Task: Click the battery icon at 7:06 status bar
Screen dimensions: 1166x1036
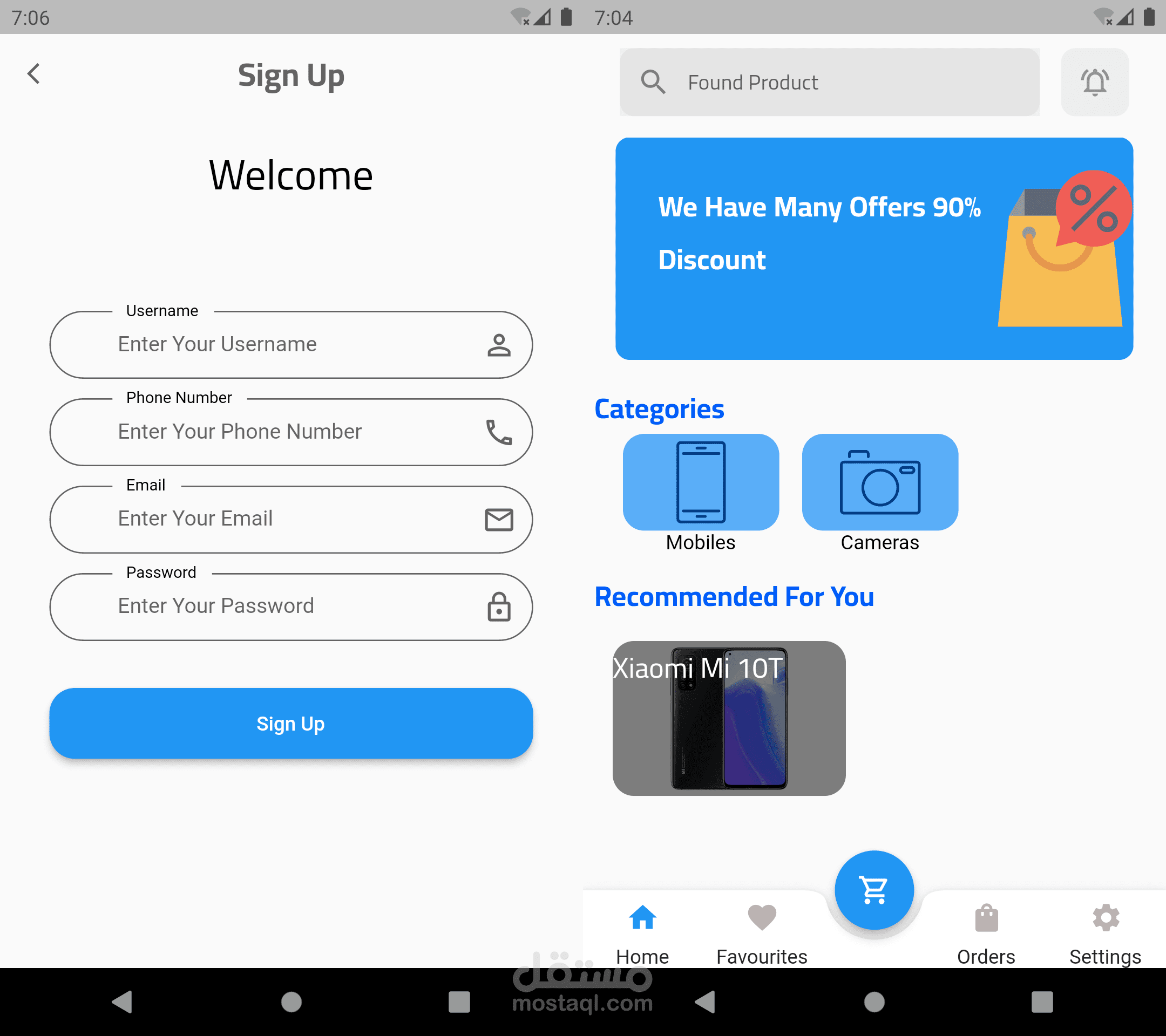Action: (x=566, y=17)
